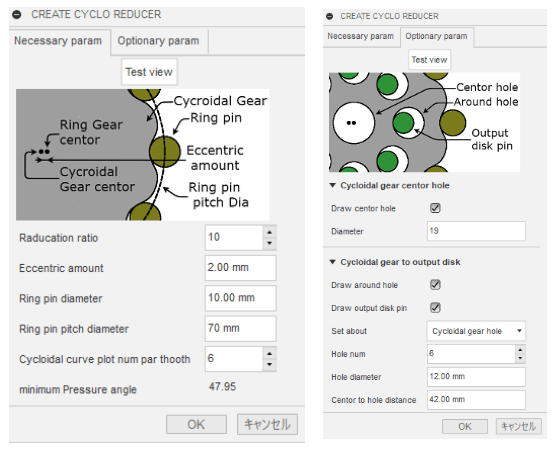Click キャンセル in the right dialog

[519, 426]
